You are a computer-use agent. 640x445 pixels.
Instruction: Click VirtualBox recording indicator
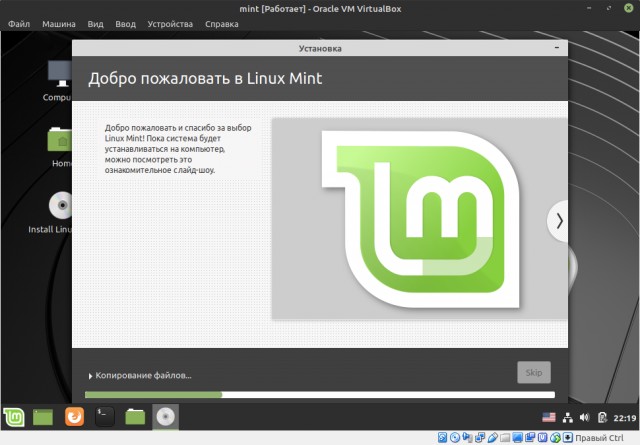(x=530, y=438)
